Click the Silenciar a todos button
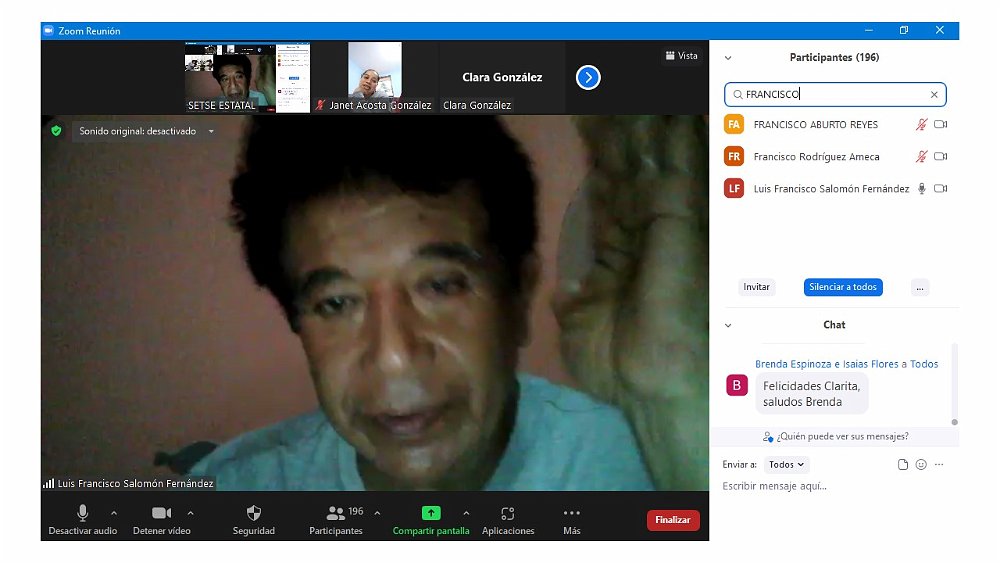 coord(842,287)
